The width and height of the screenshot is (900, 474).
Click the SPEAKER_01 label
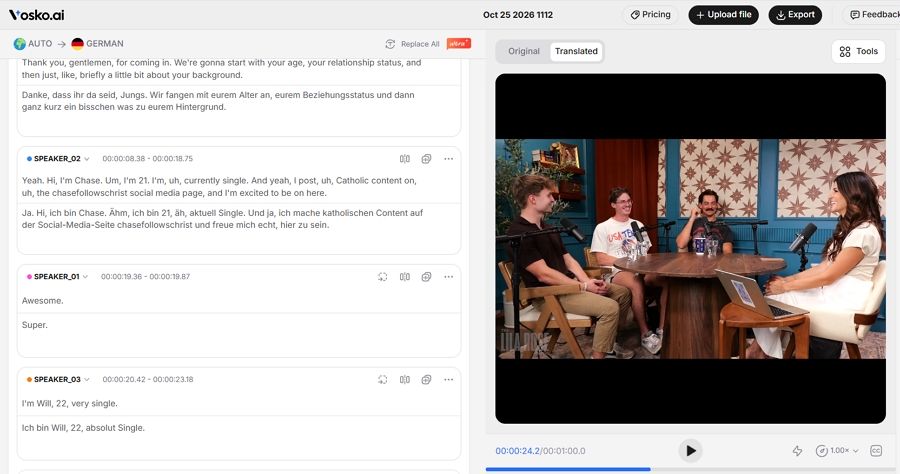(56, 277)
